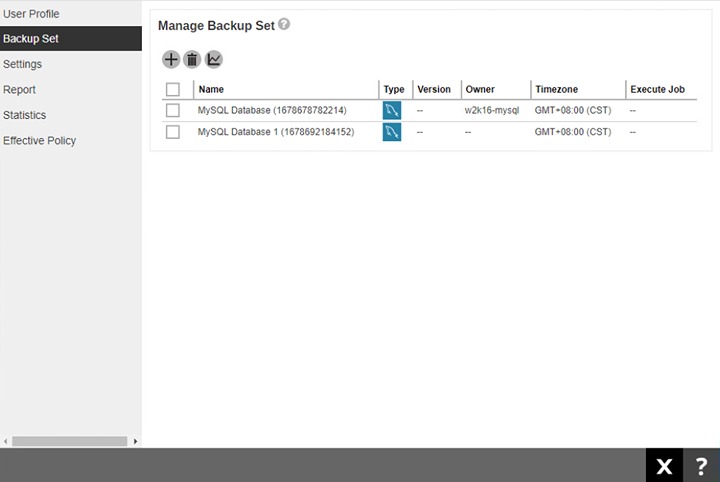
Task: Toggle the select-all checkbox in table header
Action: point(173,89)
